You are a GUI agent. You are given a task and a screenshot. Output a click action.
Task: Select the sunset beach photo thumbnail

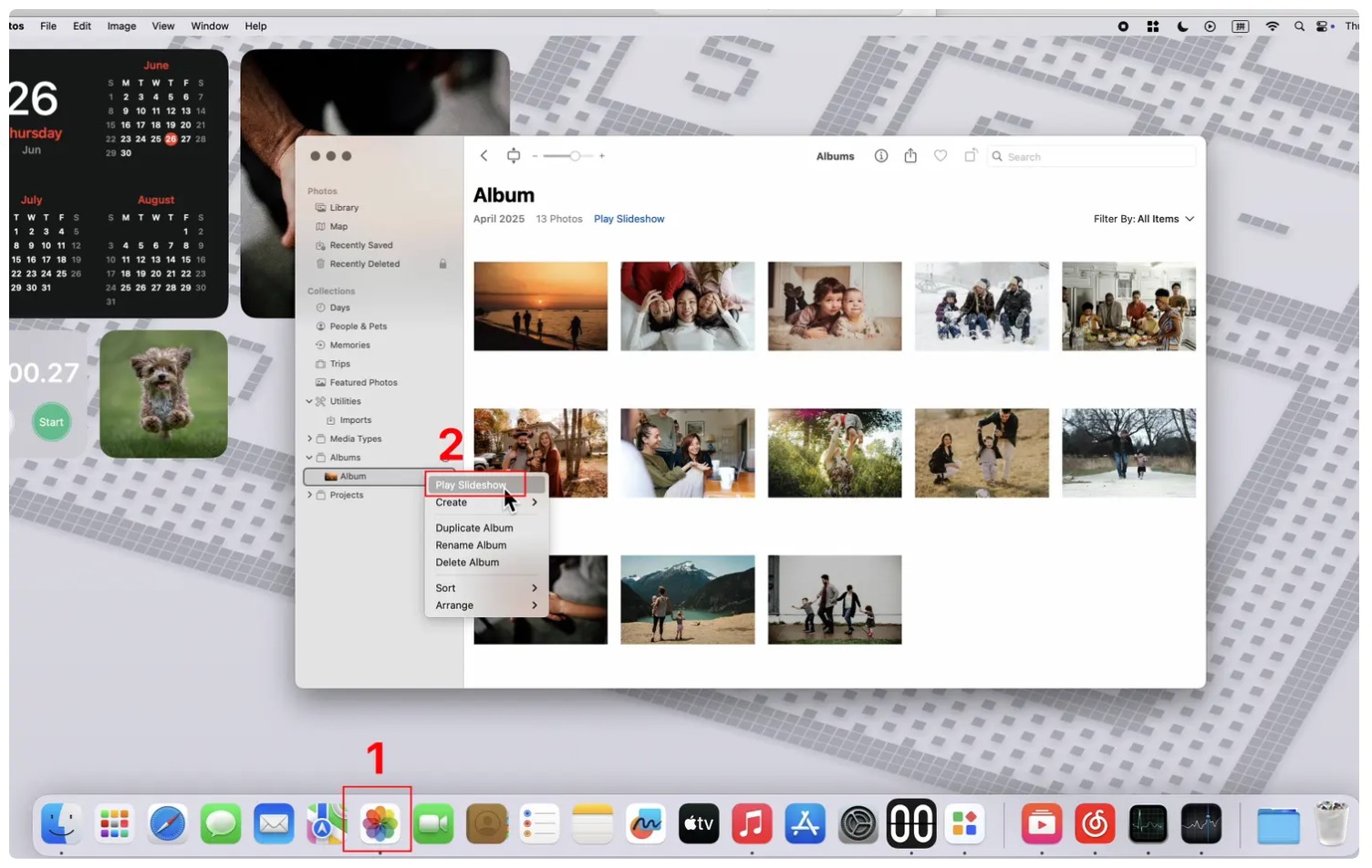click(540, 306)
